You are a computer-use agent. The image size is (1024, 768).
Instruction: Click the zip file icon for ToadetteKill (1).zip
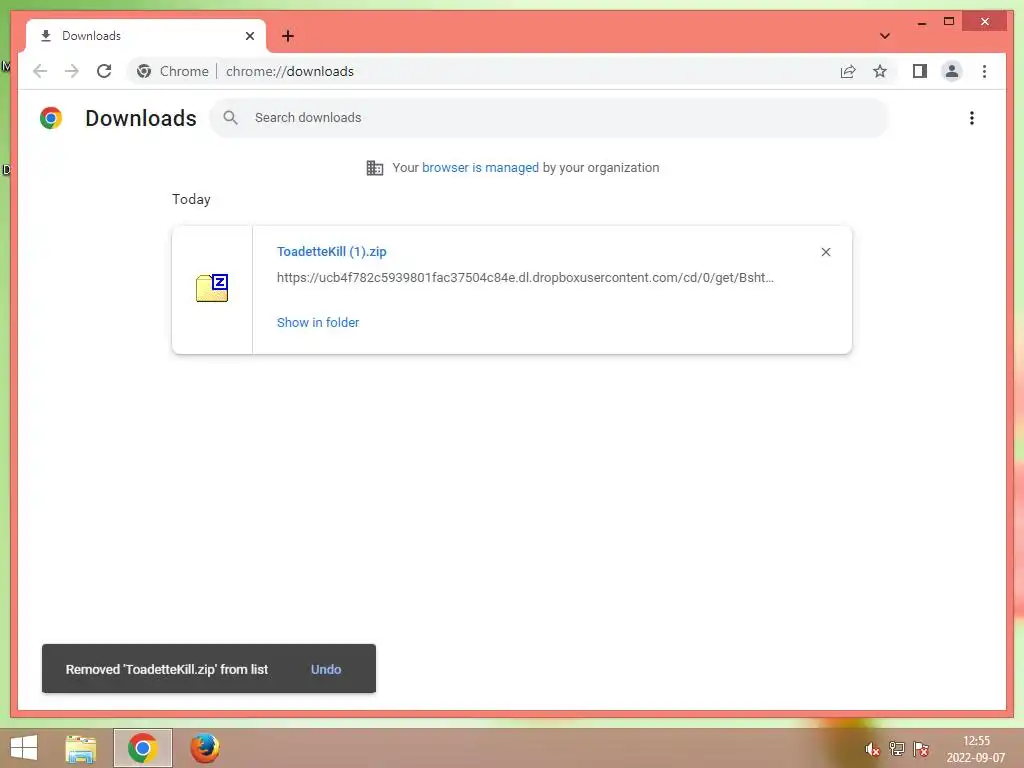click(x=212, y=288)
